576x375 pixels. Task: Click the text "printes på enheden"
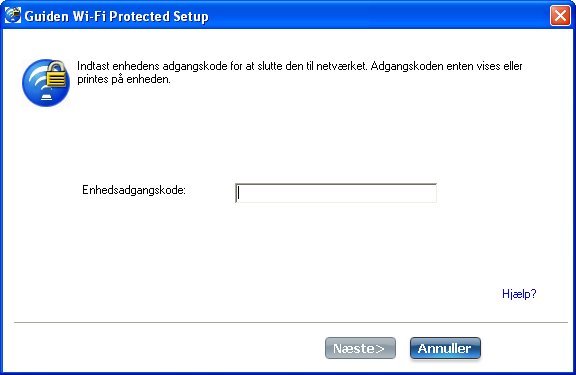coord(123,79)
